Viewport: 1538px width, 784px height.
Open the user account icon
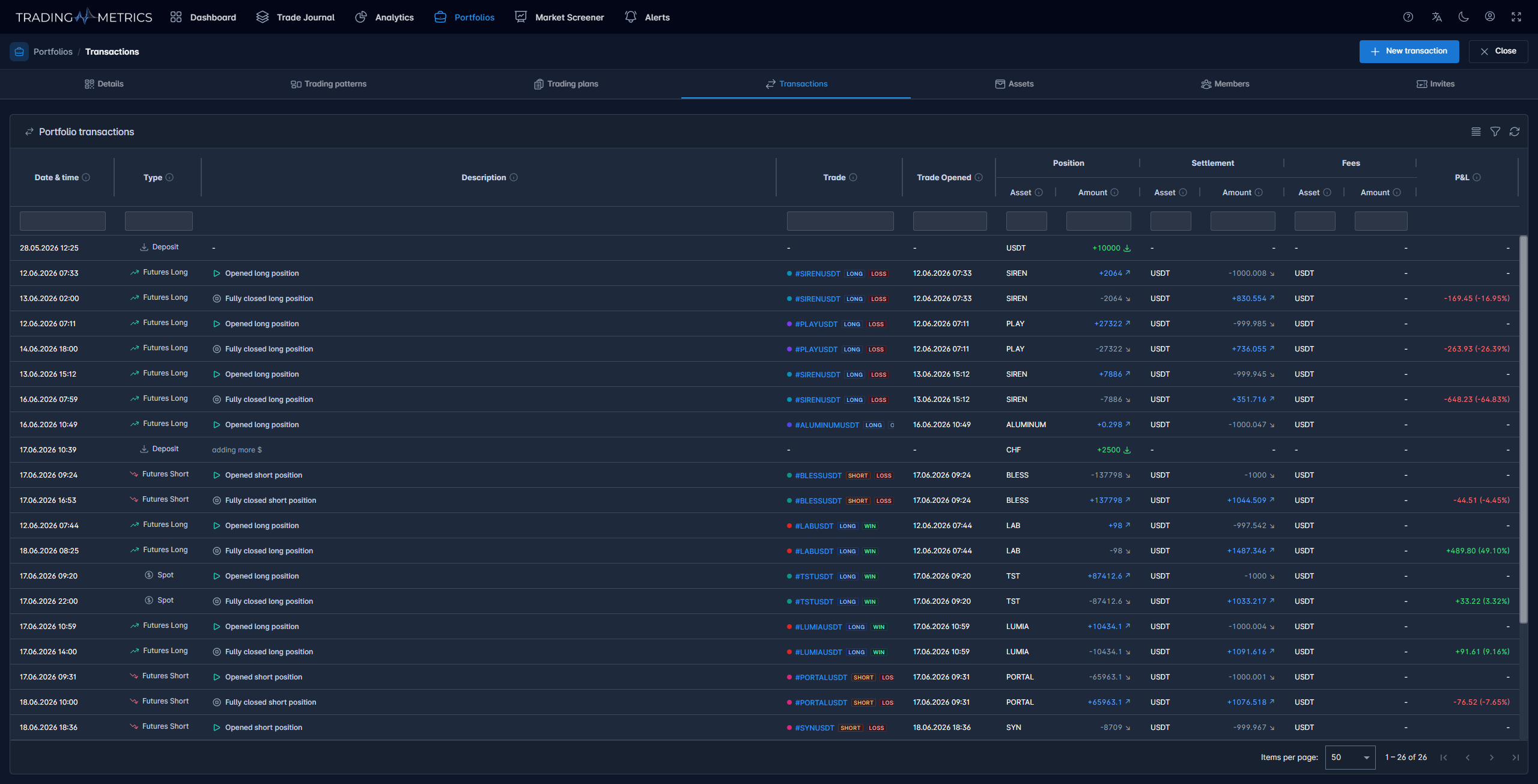click(x=1490, y=17)
